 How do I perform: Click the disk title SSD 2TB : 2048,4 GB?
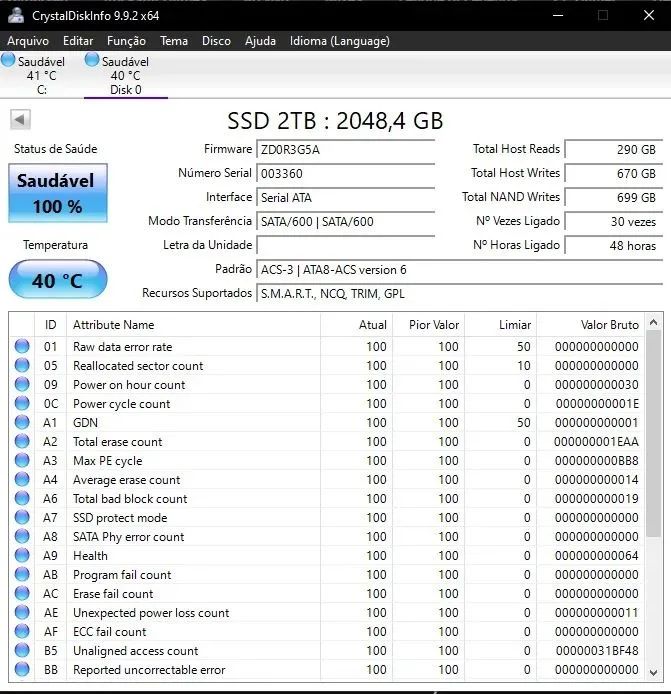click(335, 120)
